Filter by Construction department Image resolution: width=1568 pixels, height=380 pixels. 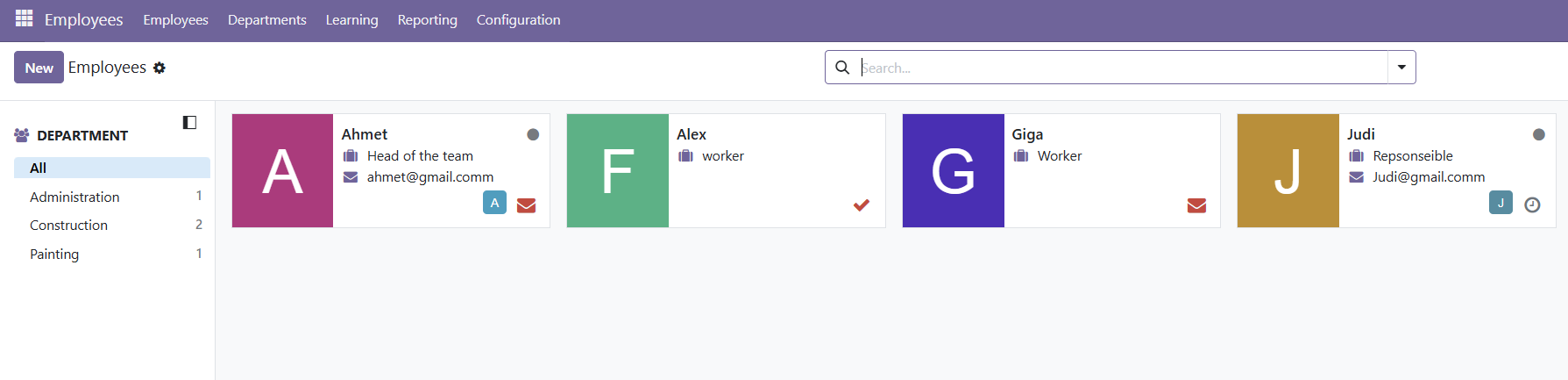tap(68, 226)
